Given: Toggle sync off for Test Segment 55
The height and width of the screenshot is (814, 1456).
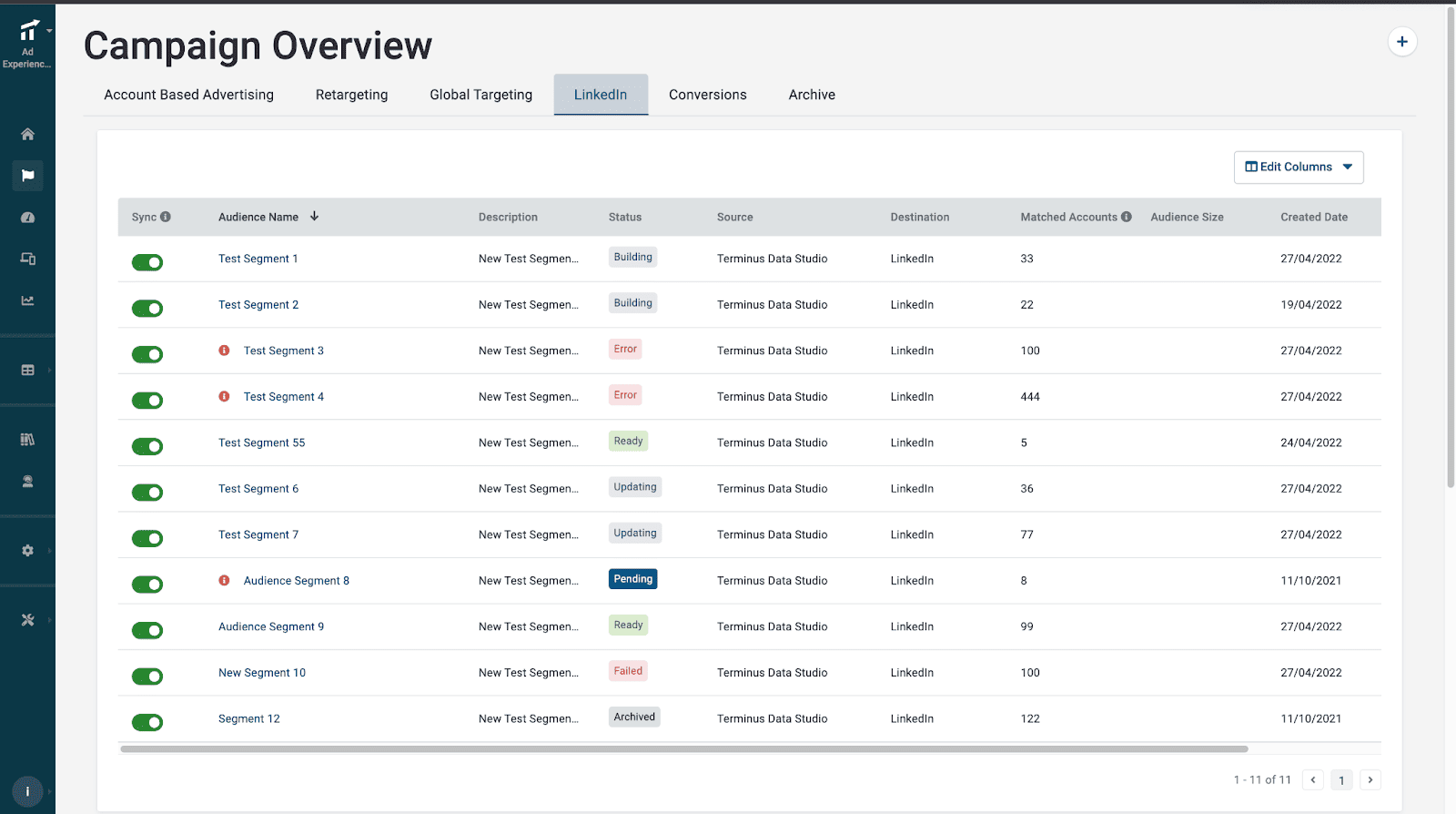Looking at the screenshot, I should coord(147,446).
